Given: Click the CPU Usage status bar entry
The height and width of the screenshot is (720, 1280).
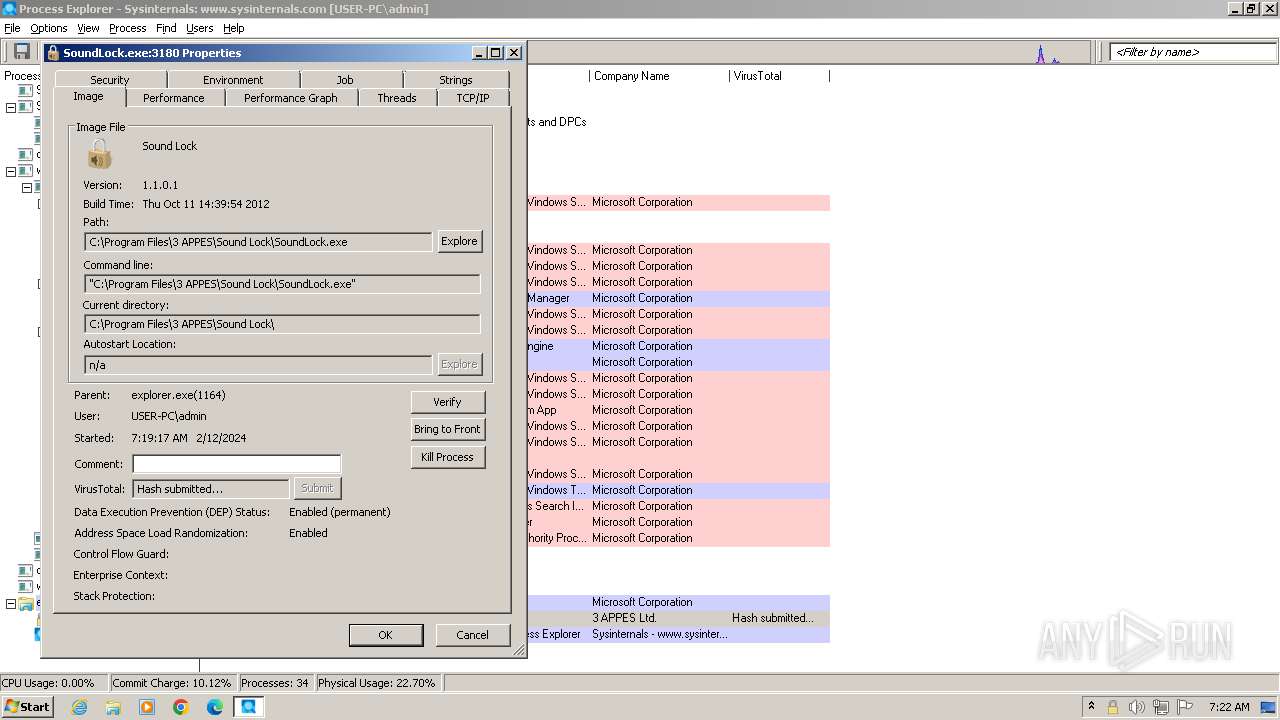Looking at the screenshot, I should (54, 683).
